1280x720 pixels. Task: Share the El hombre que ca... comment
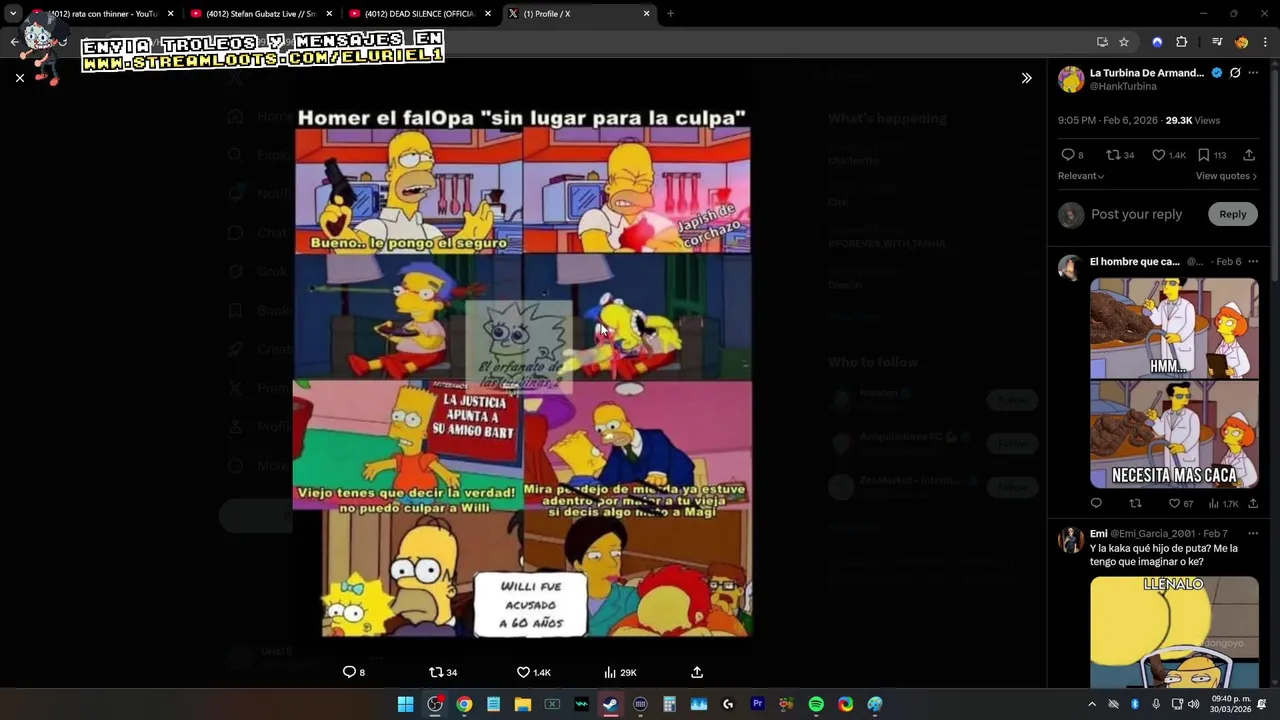tap(1253, 503)
